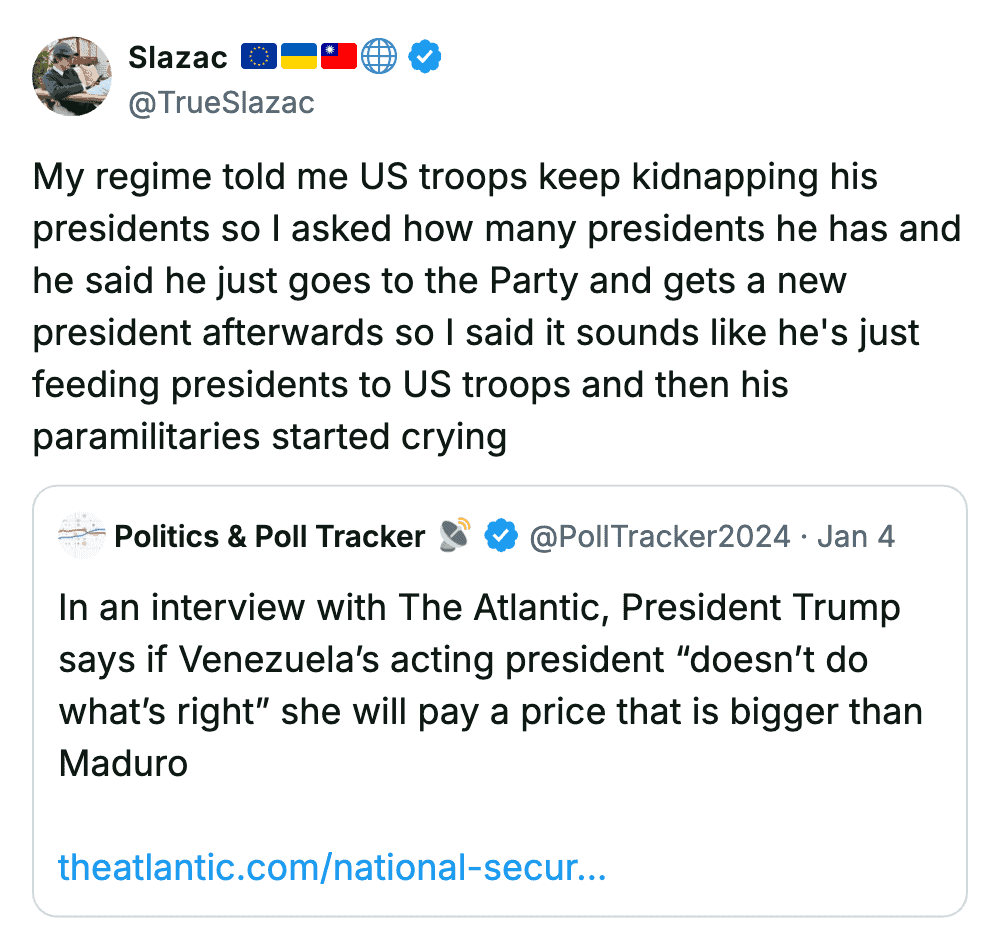The width and height of the screenshot is (1000, 950).
Task: Click the Ukraine flag emoji
Action: [x=299, y=58]
